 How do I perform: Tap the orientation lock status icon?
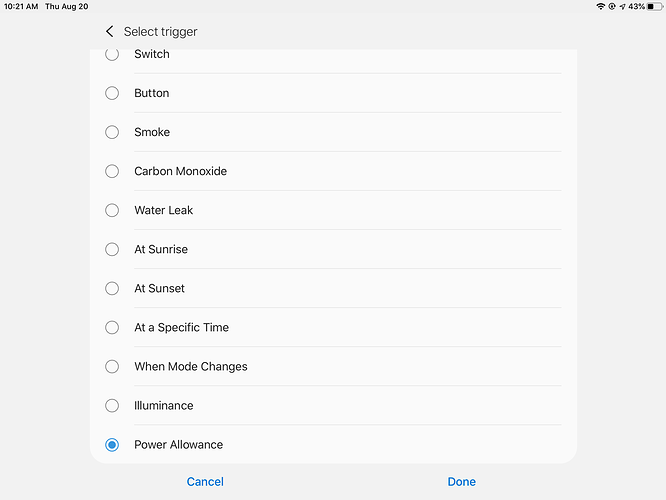612,6
